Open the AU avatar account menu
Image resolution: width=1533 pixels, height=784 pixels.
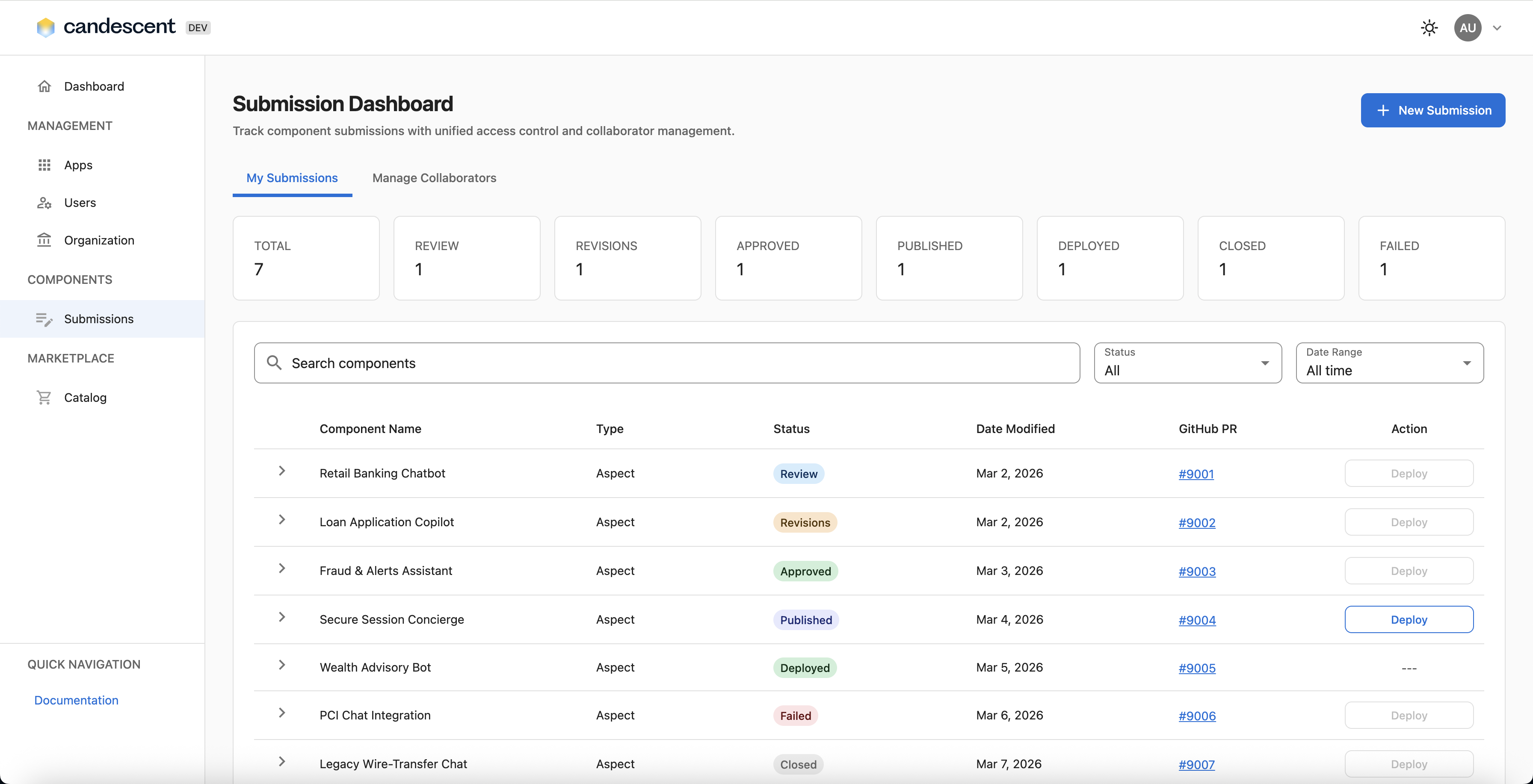pos(1467,27)
